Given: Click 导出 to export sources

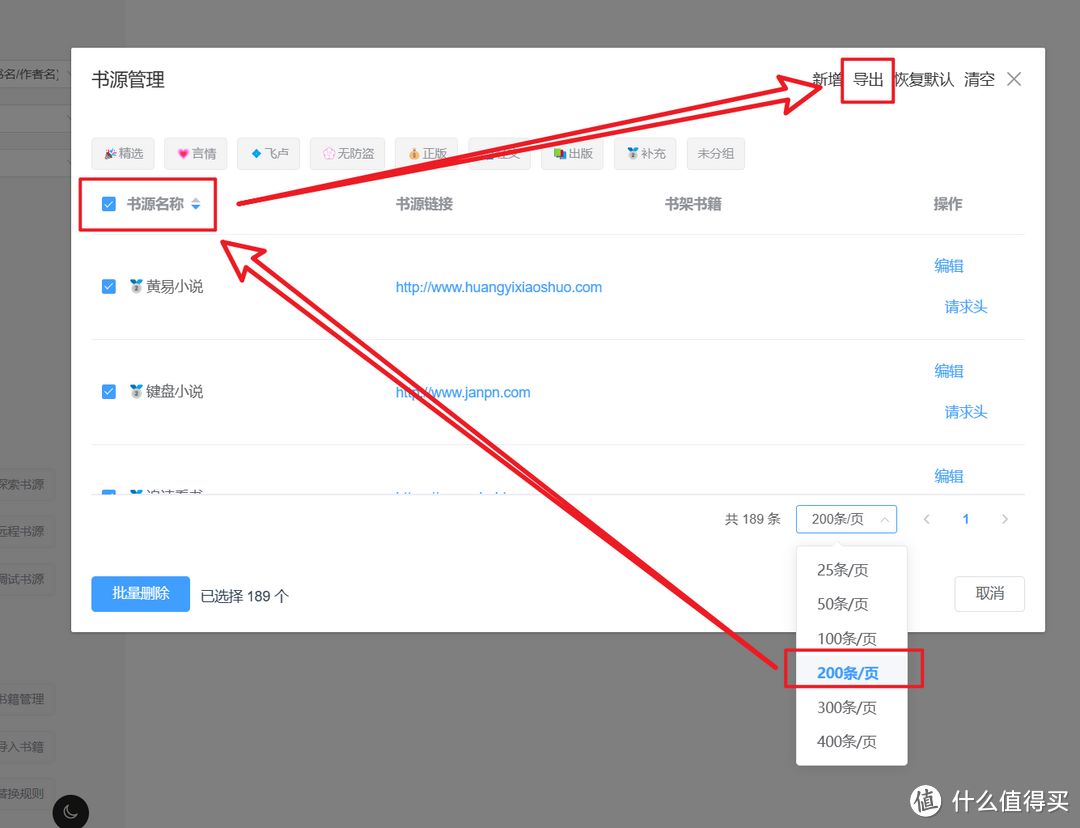Looking at the screenshot, I should point(868,79).
